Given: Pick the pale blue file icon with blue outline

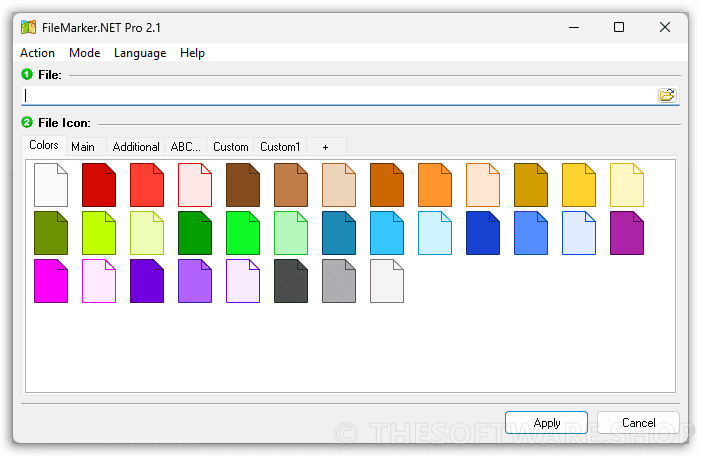Looking at the screenshot, I should (579, 233).
